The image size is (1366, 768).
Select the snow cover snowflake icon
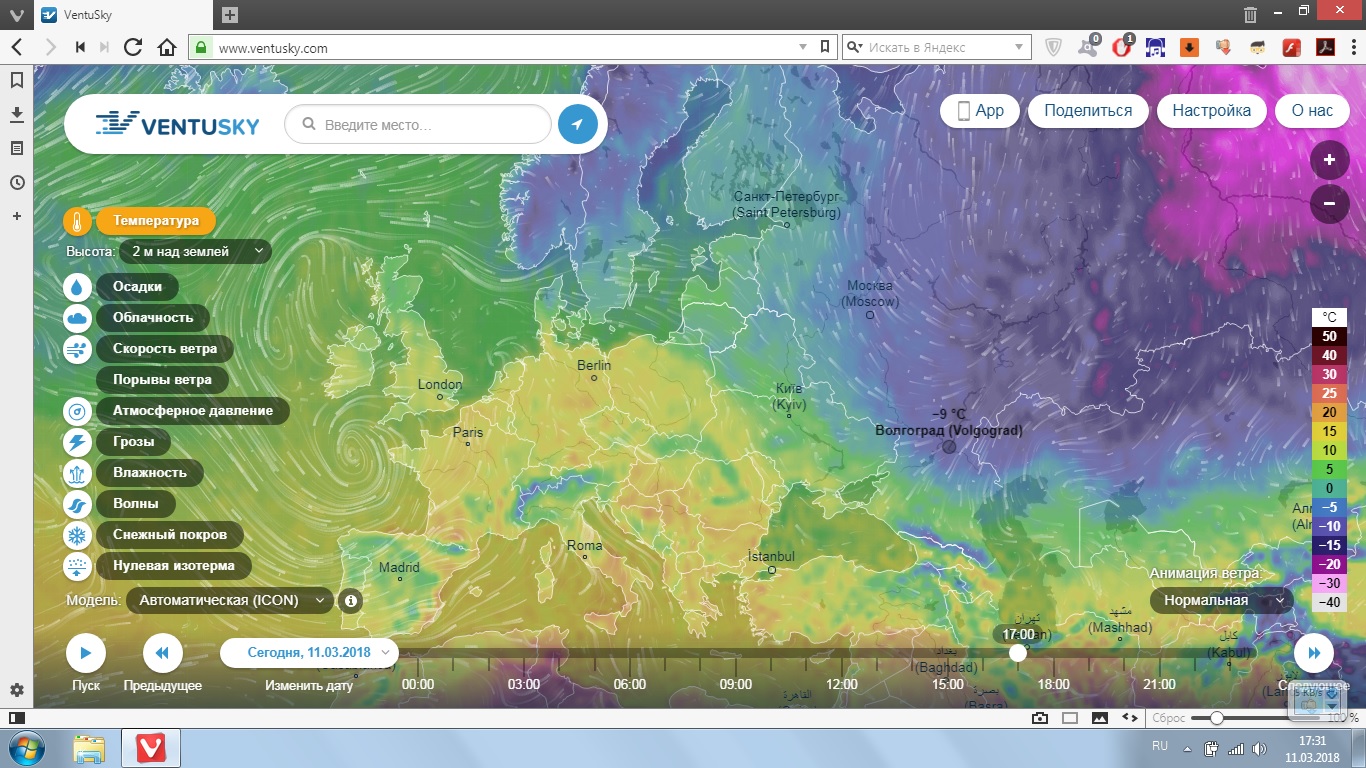coord(77,535)
